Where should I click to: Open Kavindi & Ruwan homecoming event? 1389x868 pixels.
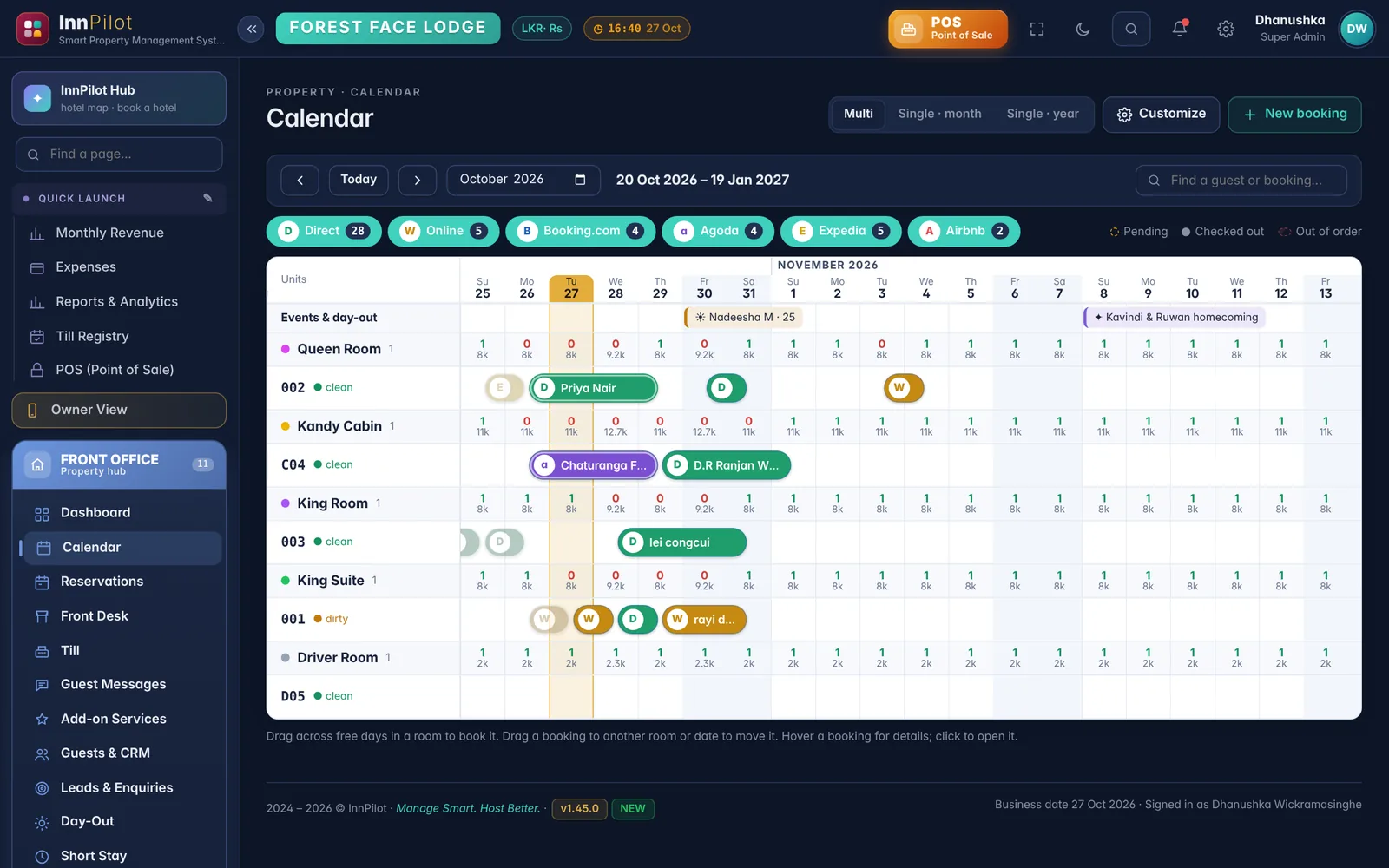click(1175, 318)
